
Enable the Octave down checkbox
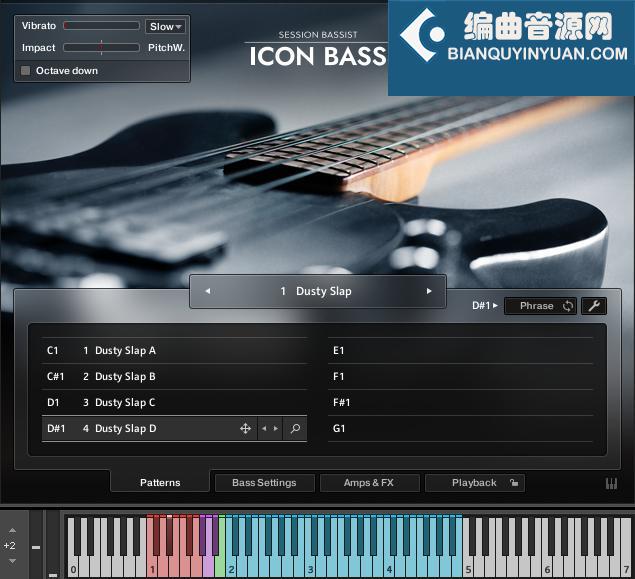[x=26, y=70]
